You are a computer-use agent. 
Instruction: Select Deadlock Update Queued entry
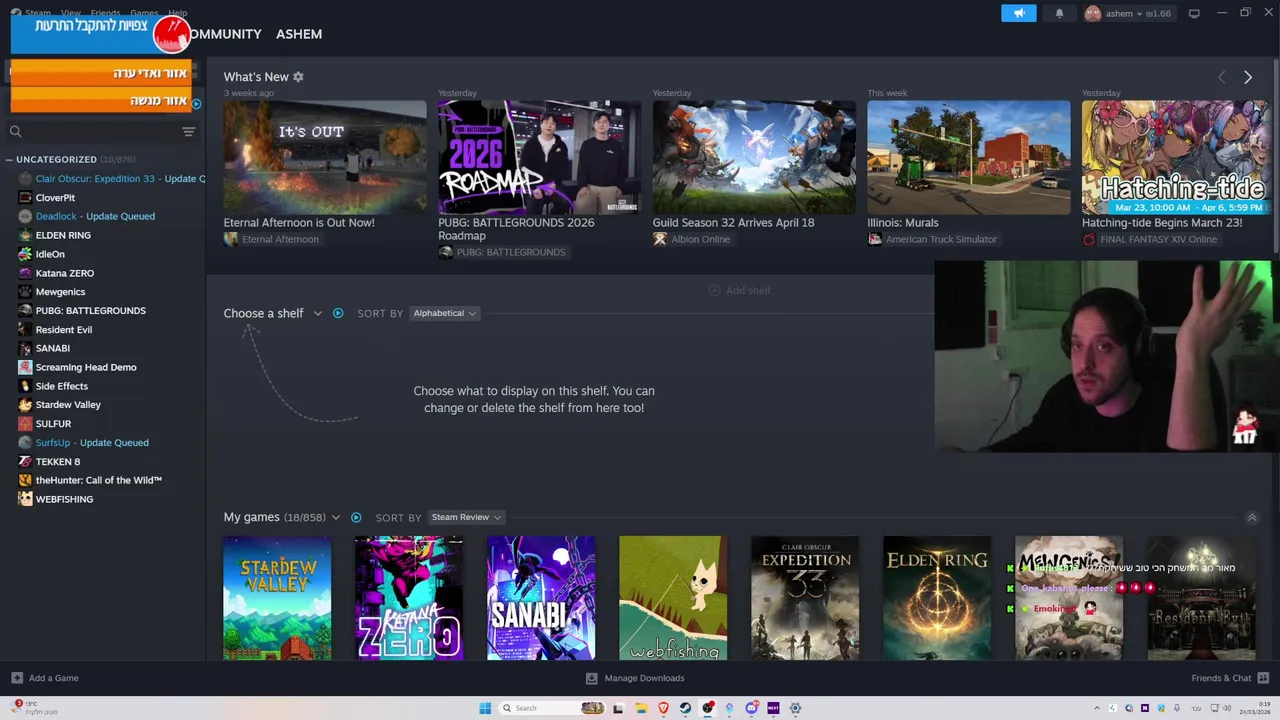point(95,216)
